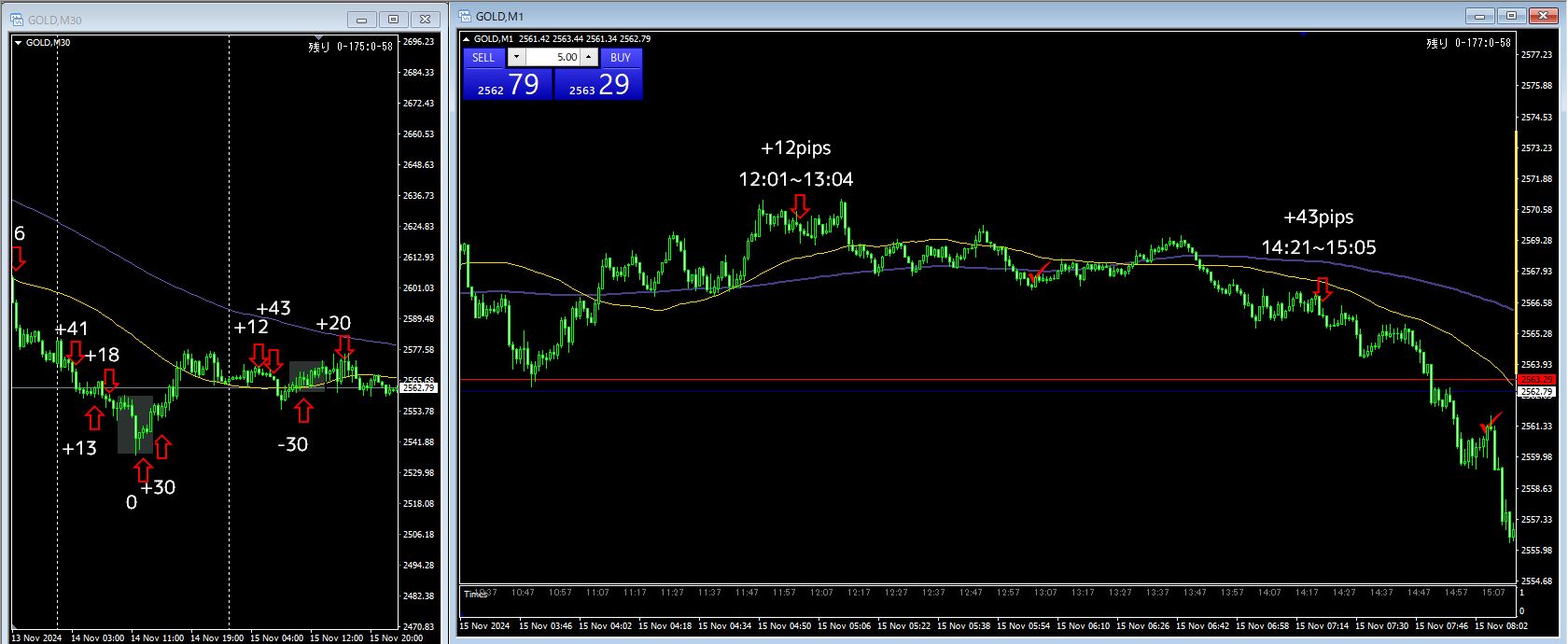The image size is (1568, 644).
Task: Click the 2554.68 price on M1 scale
Action: (1536, 581)
